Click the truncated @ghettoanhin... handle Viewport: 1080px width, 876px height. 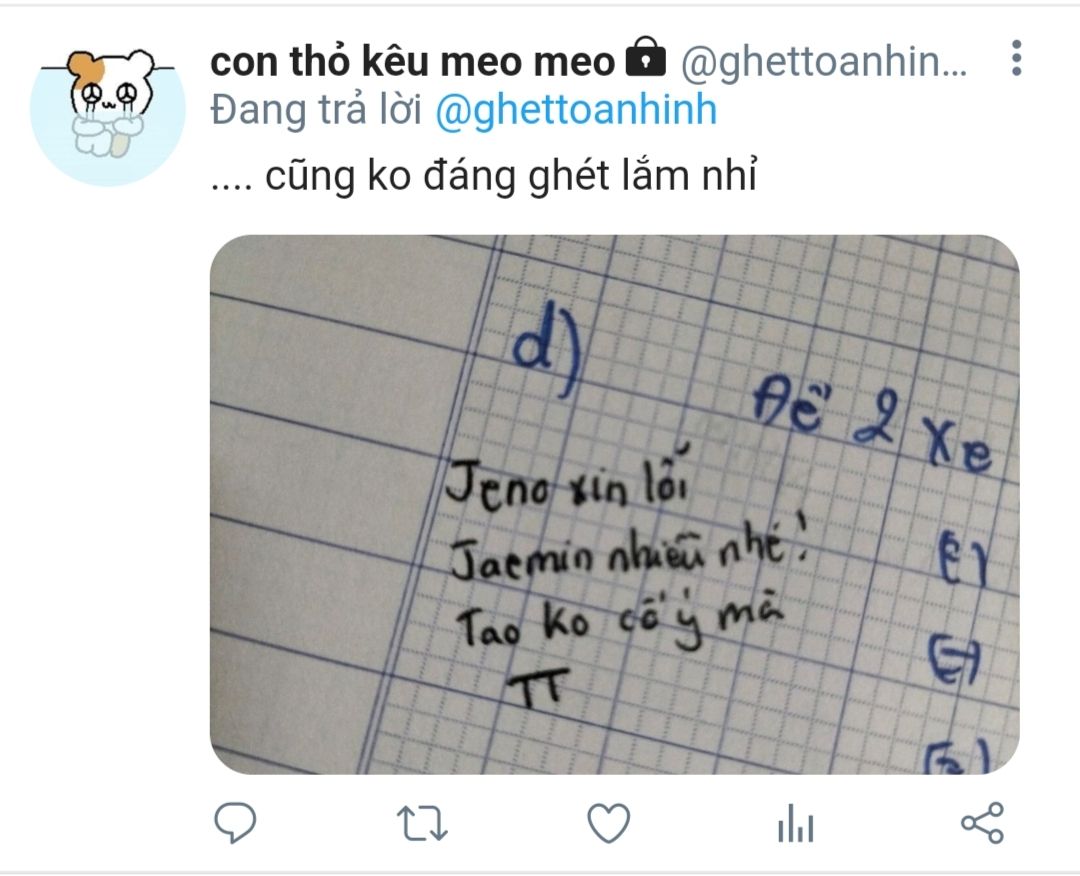point(824,62)
